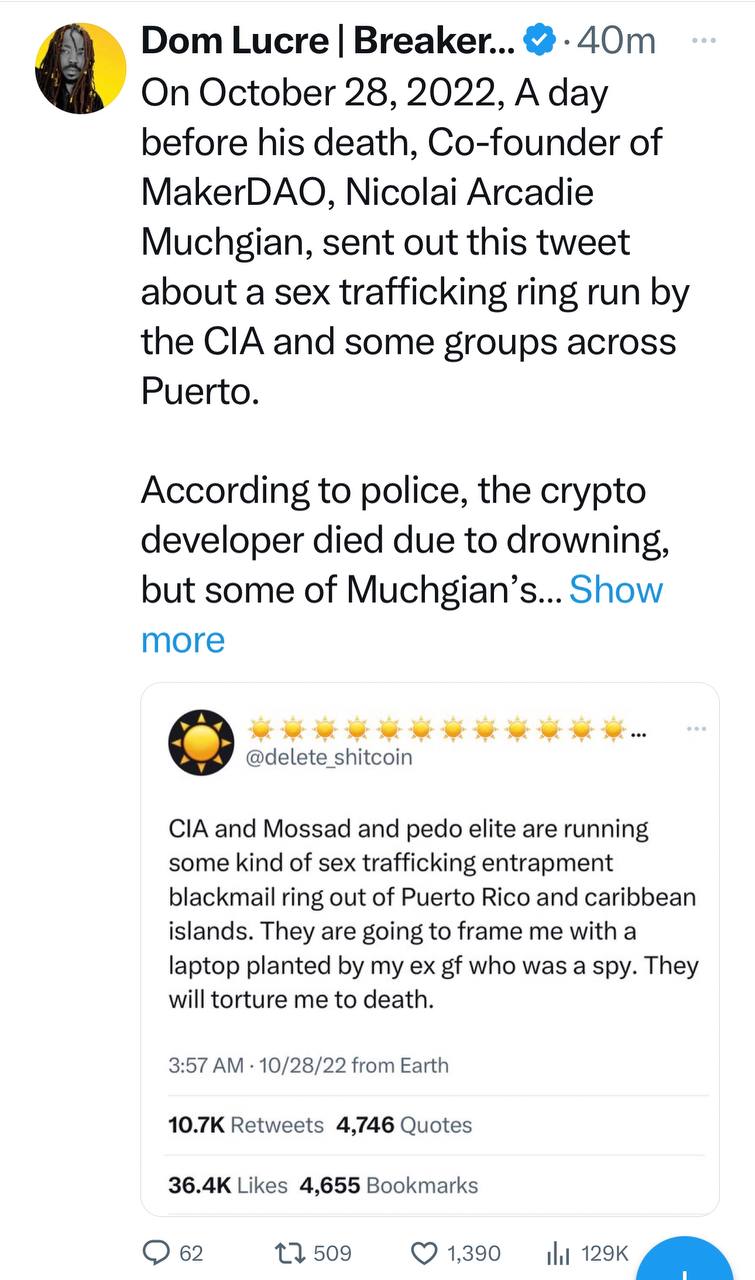Image resolution: width=755 pixels, height=1280 pixels.
Task: Click the blue verified checkmark badge
Action: pos(540,41)
